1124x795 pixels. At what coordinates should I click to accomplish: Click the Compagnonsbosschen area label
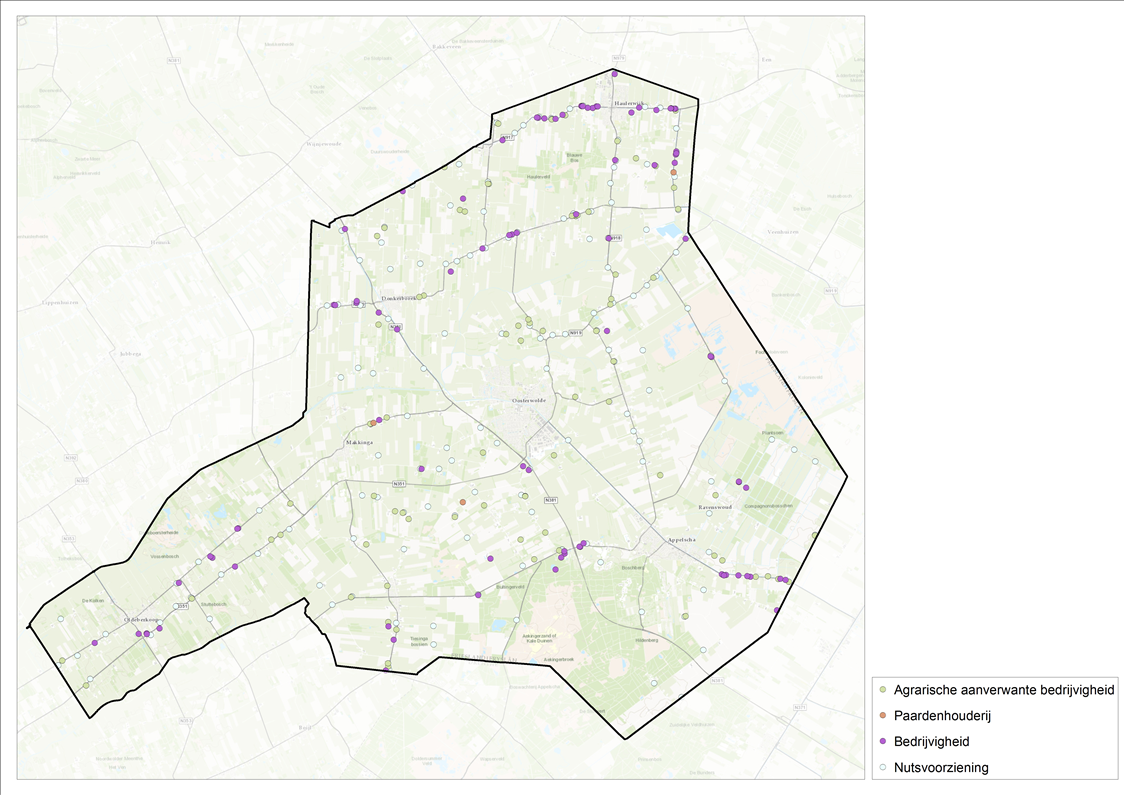768,505
